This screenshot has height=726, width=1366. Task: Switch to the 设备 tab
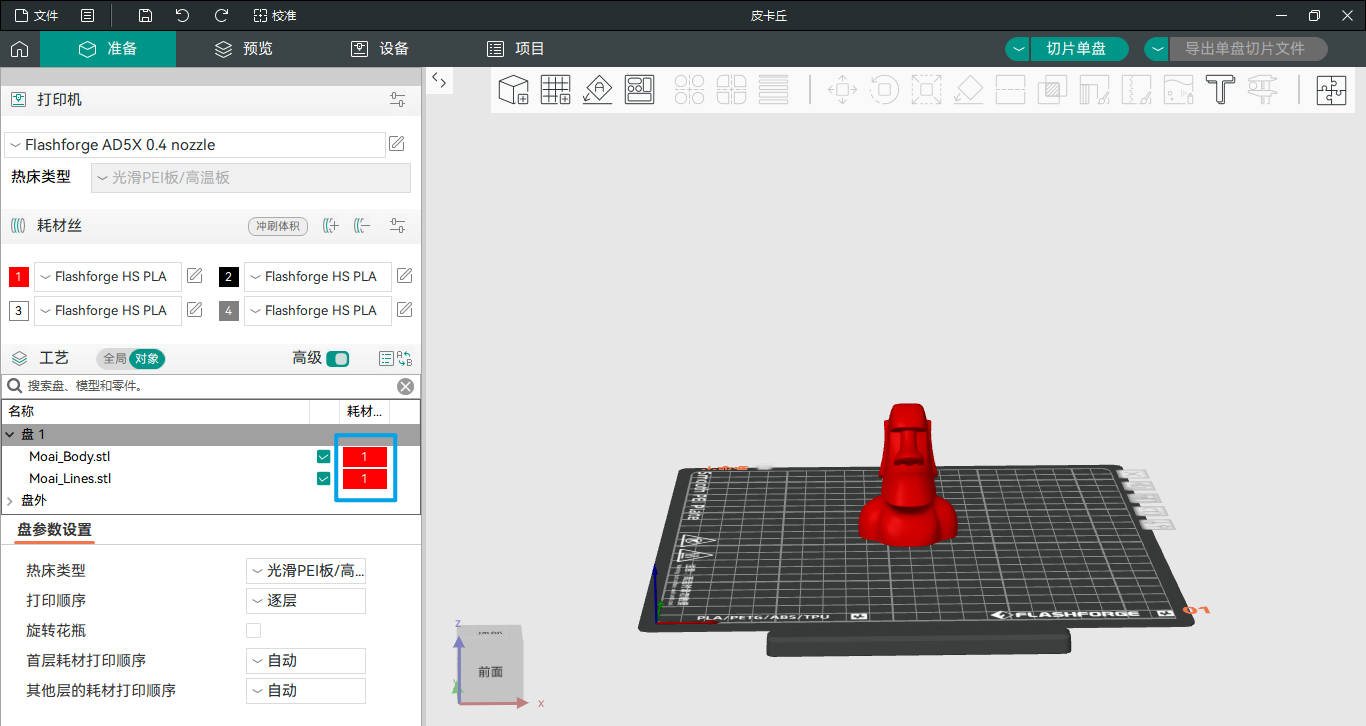(x=380, y=49)
